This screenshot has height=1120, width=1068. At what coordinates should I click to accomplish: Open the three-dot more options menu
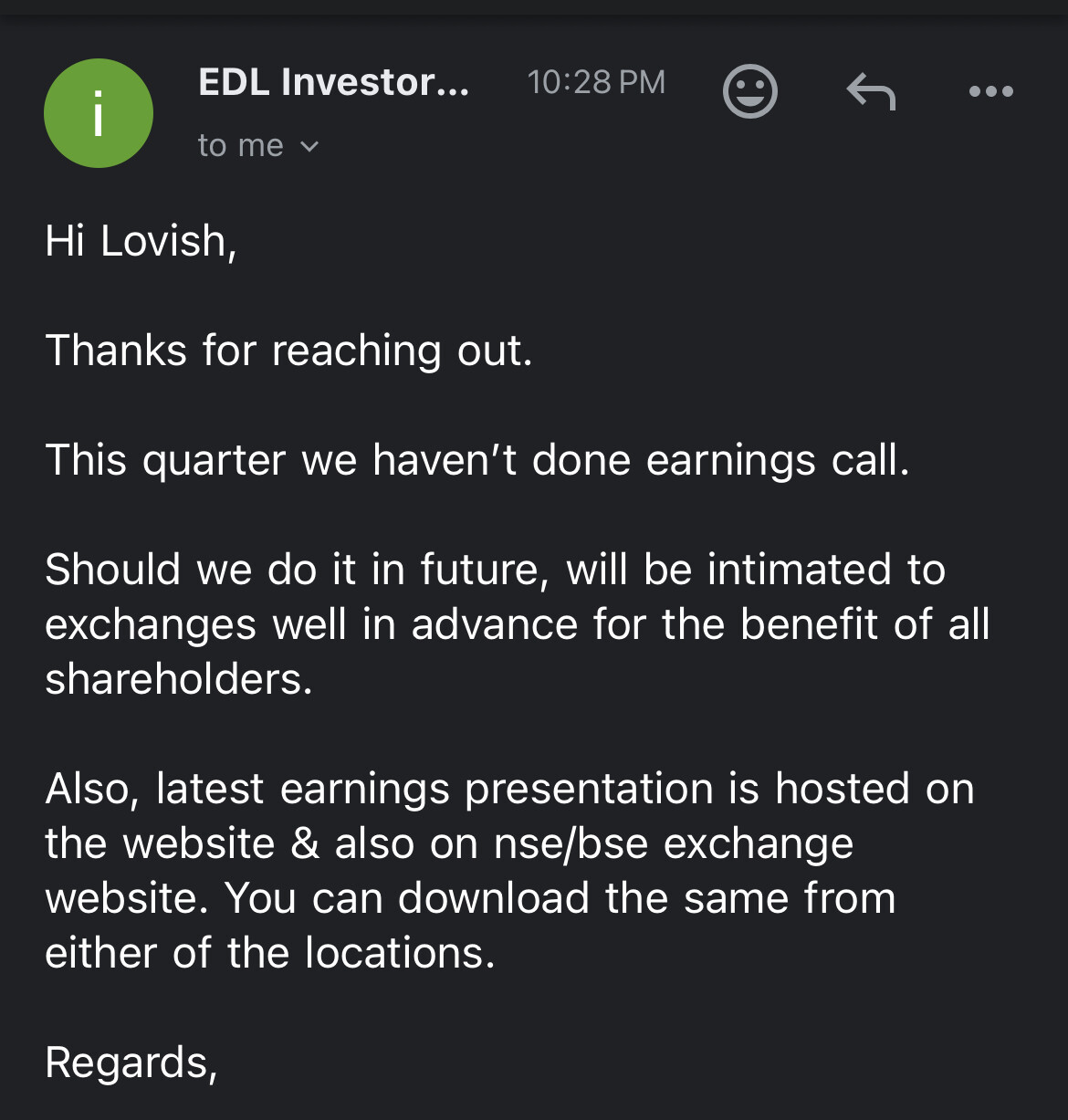point(990,91)
